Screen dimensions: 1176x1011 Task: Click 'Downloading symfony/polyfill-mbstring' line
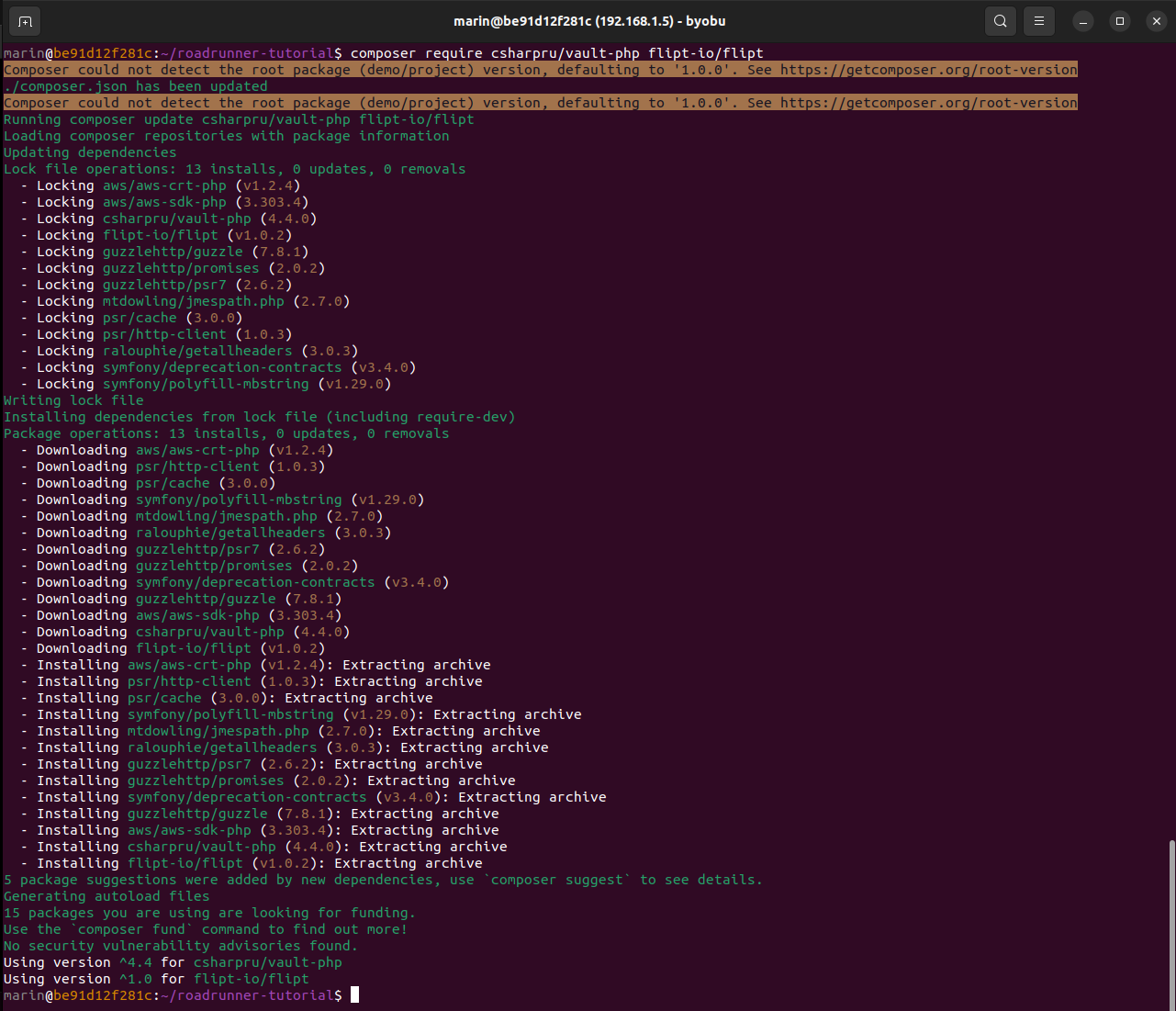pyautogui.click(x=222, y=500)
